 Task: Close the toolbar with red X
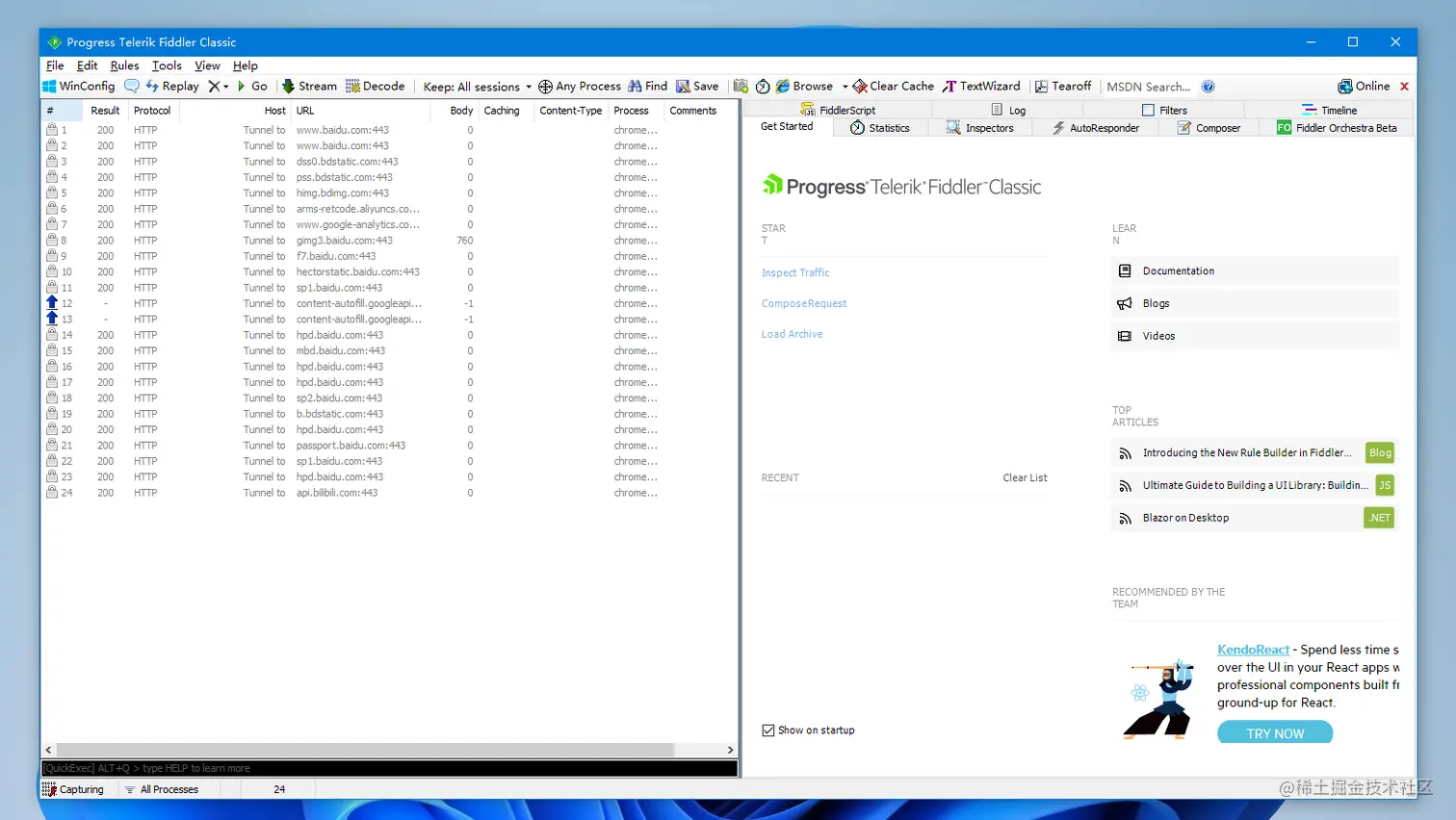point(1404,87)
